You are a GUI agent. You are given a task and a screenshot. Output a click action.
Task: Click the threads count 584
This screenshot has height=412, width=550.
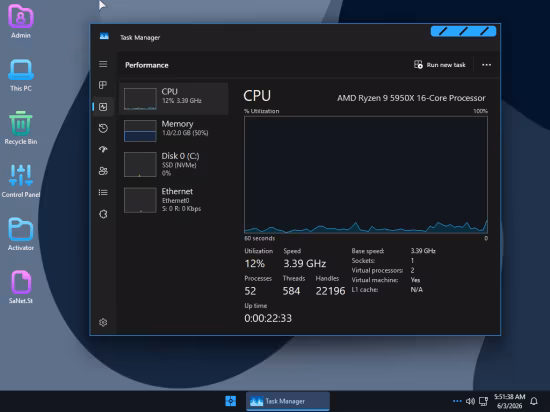click(x=291, y=291)
